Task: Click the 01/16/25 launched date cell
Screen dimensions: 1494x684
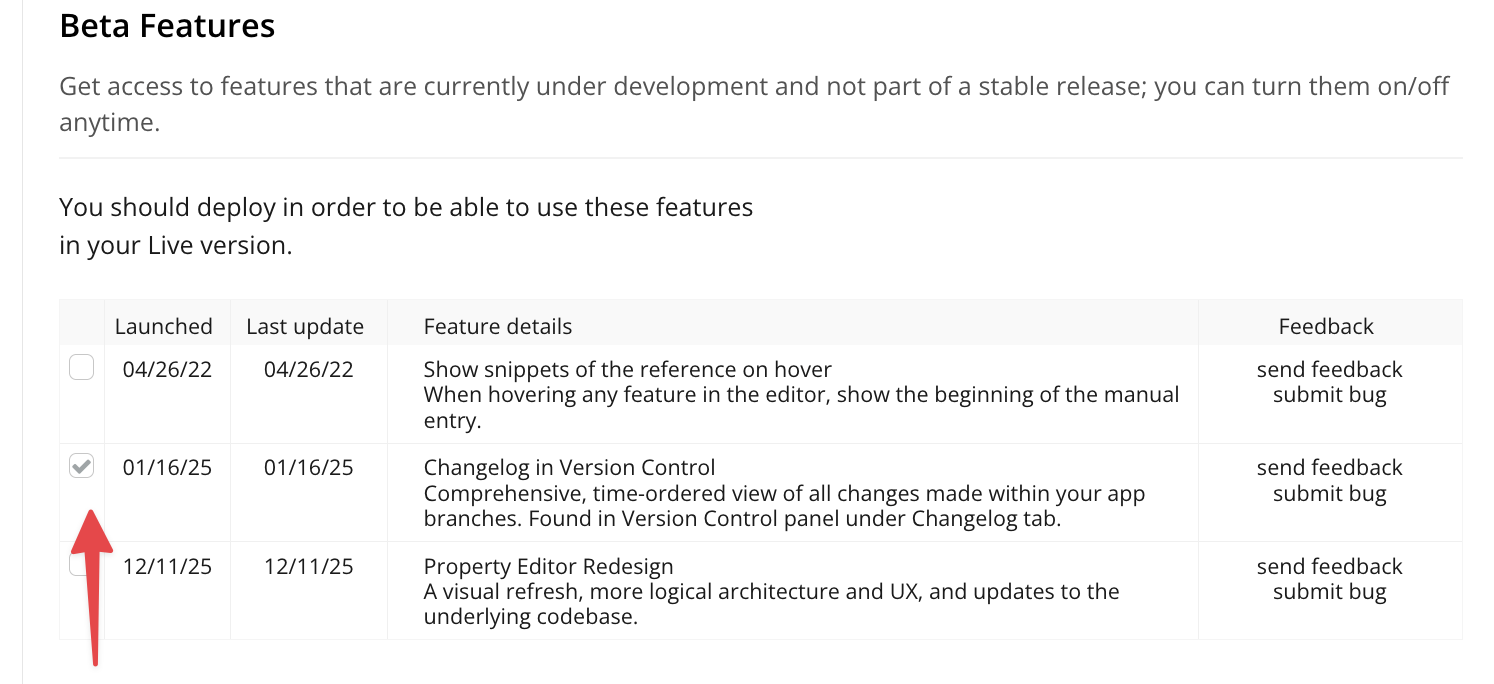Action: [167, 467]
